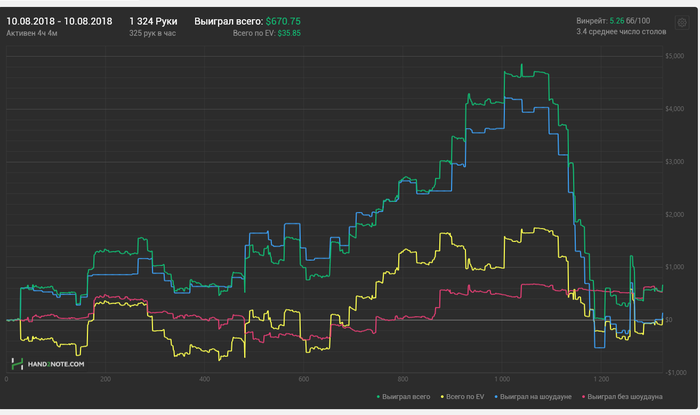Toggle the 'Всего по EV' legend series
The height and width of the screenshot is (415, 700).
coord(462,397)
